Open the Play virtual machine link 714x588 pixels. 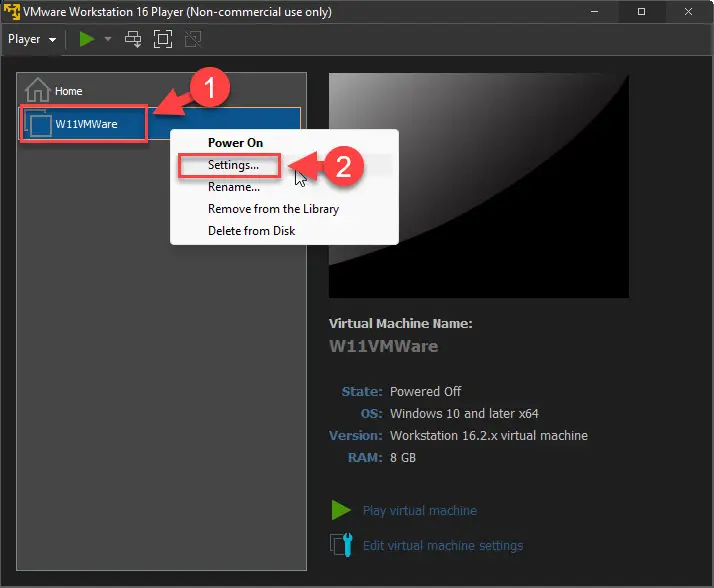419,510
